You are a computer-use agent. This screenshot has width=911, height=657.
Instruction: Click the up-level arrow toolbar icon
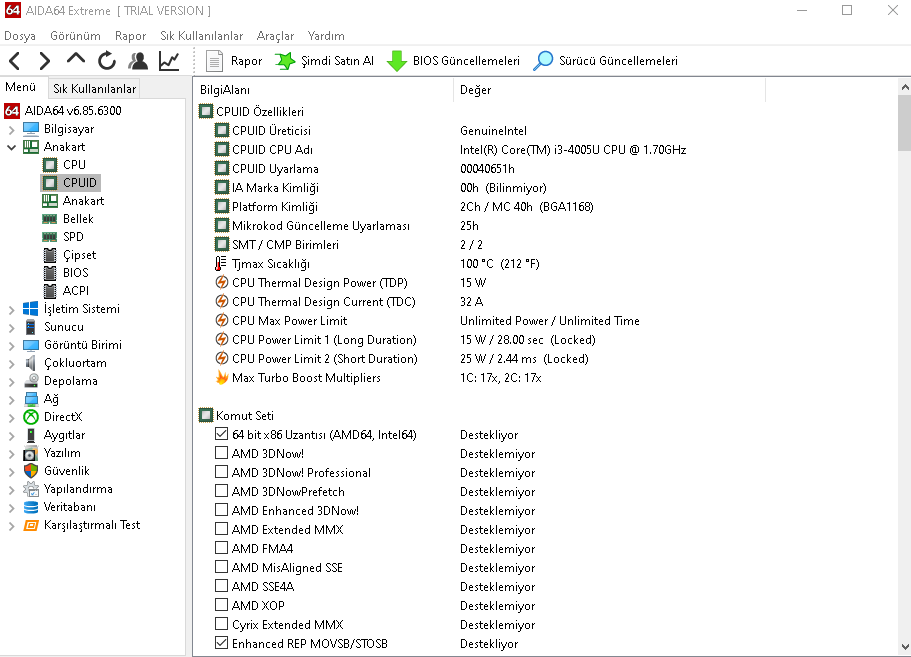[76, 59]
